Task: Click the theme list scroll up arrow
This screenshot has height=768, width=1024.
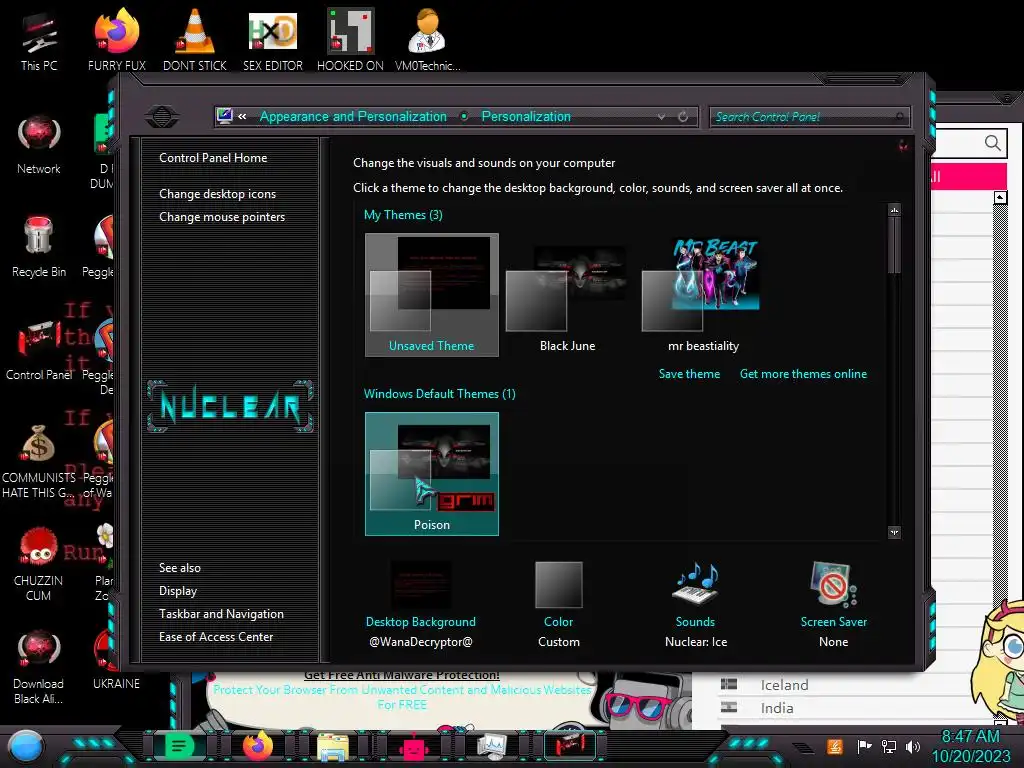Action: [x=895, y=210]
